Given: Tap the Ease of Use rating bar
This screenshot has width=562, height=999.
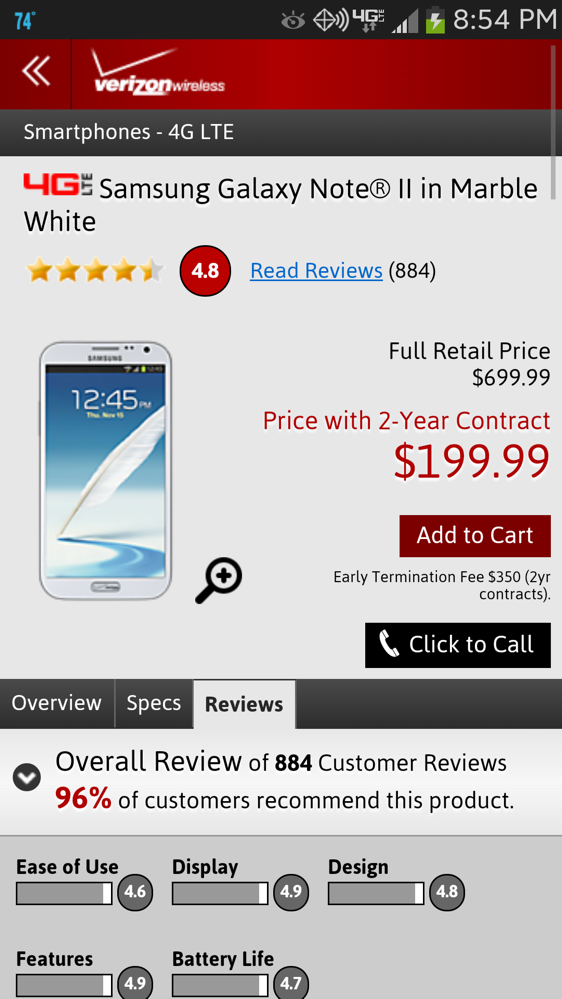Looking at the screenshot, I should point(64,893).
